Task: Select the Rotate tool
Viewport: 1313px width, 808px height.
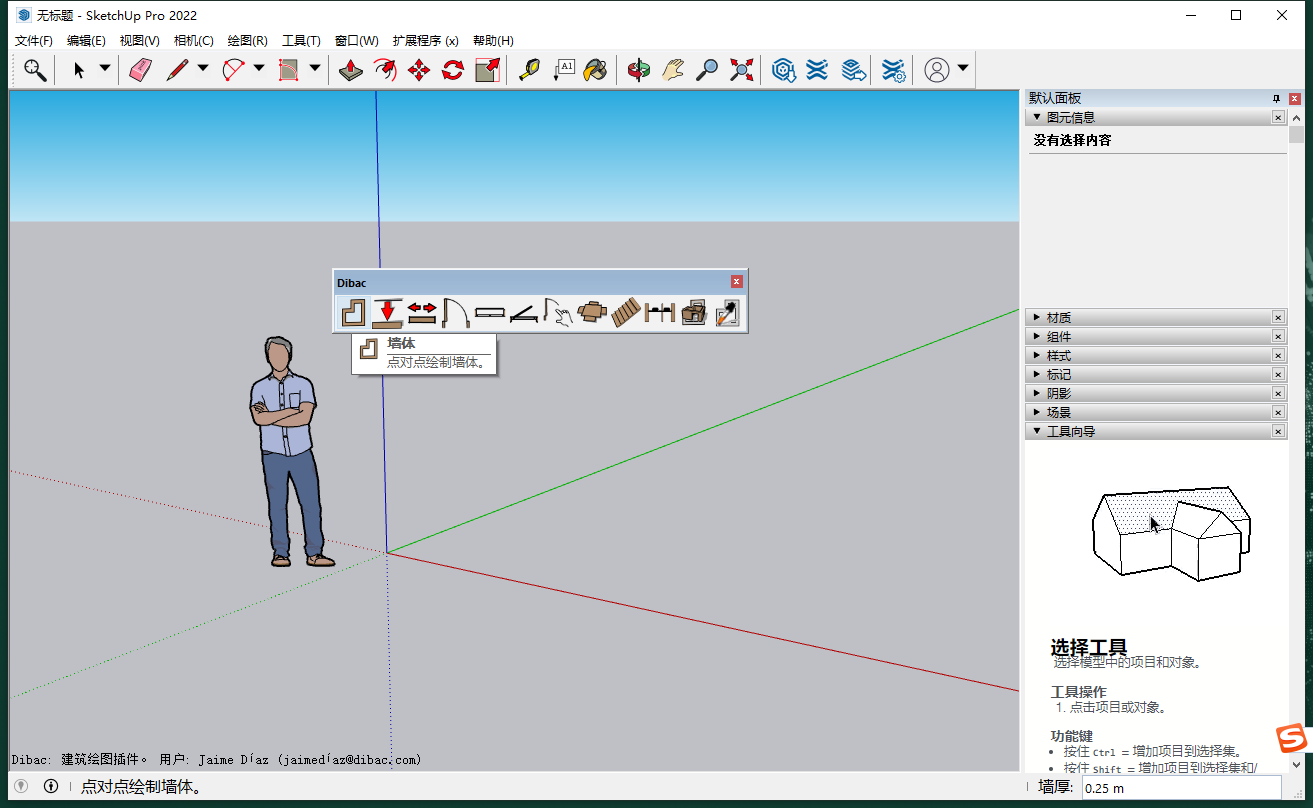Action: click(453, 70)
